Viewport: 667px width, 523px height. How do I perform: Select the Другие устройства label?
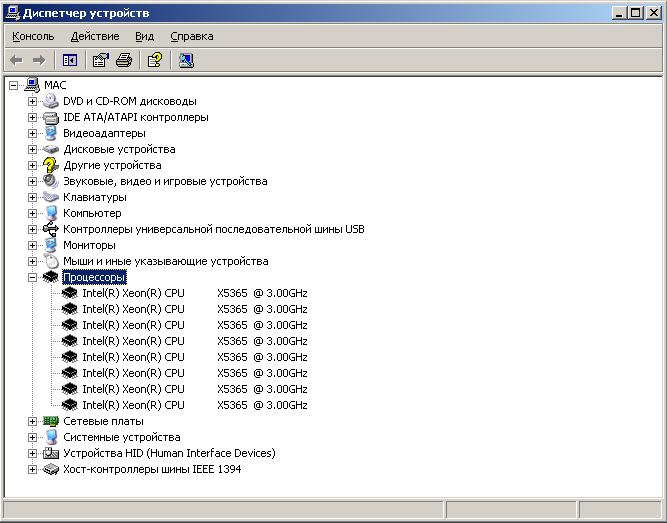[112, 165]
